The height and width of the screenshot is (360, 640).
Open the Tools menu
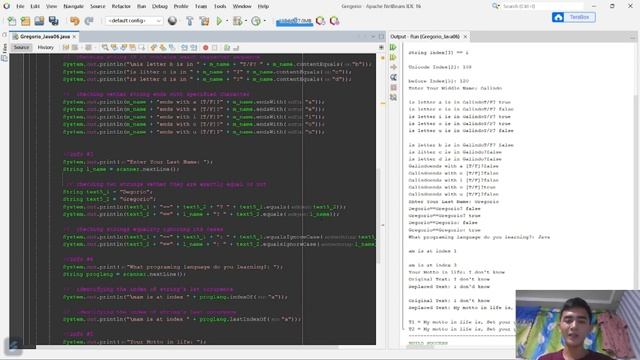pos(220,6)
